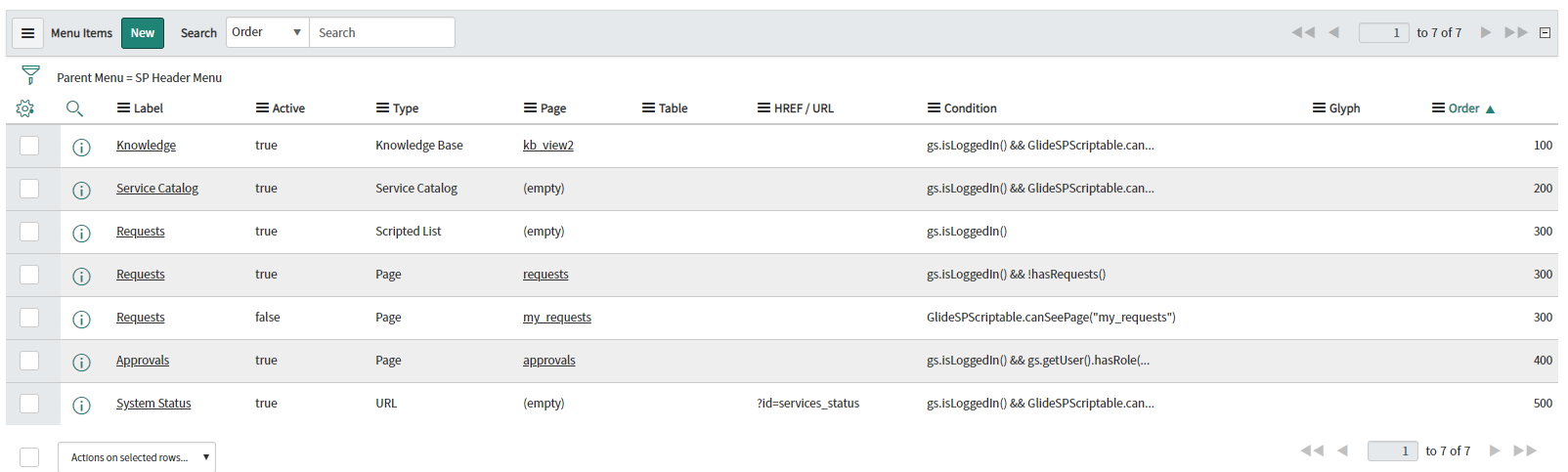Screen dimensions: 1568x472
Task: Click the filter funnel icon
Action: click(30, 75)
